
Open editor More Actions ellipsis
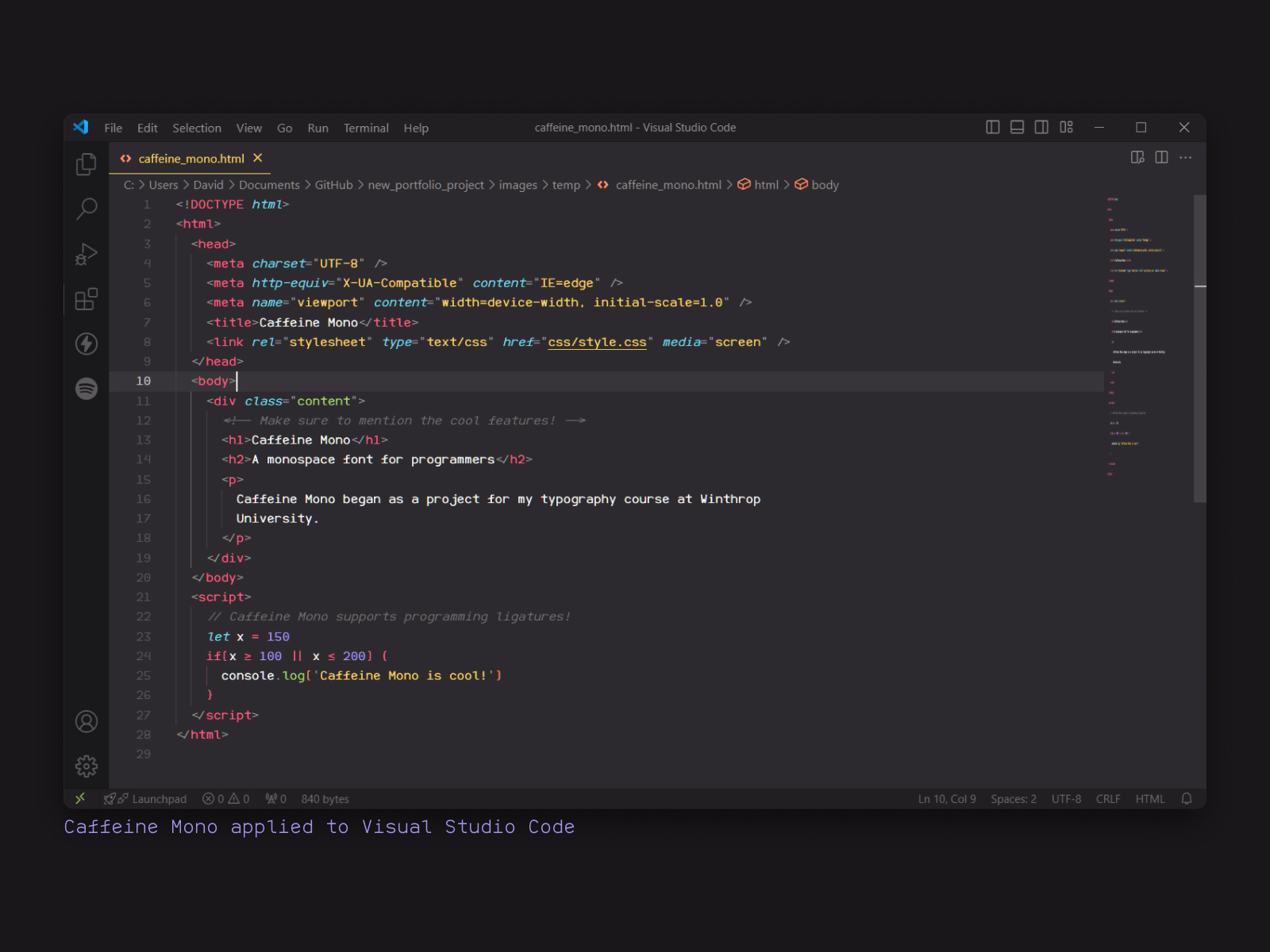(1185, 157)
